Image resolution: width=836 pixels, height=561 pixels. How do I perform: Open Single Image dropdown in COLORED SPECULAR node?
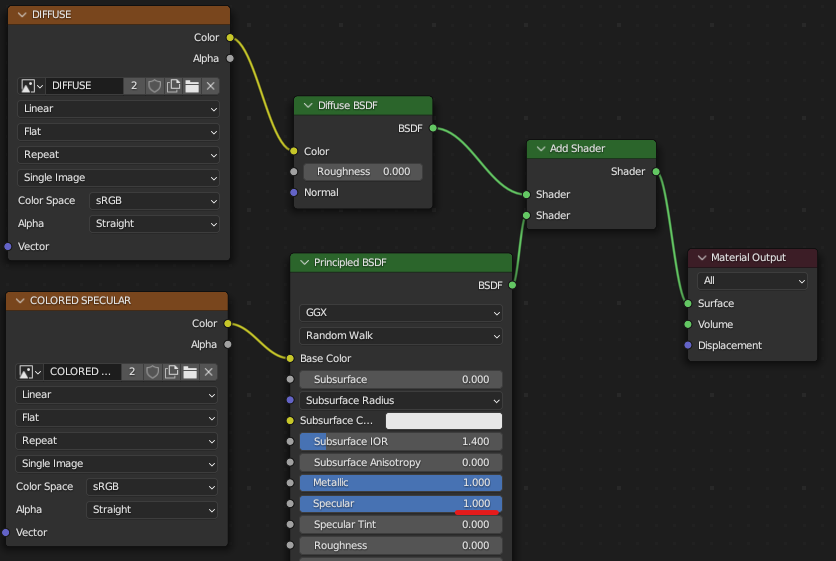coord(116,463)
